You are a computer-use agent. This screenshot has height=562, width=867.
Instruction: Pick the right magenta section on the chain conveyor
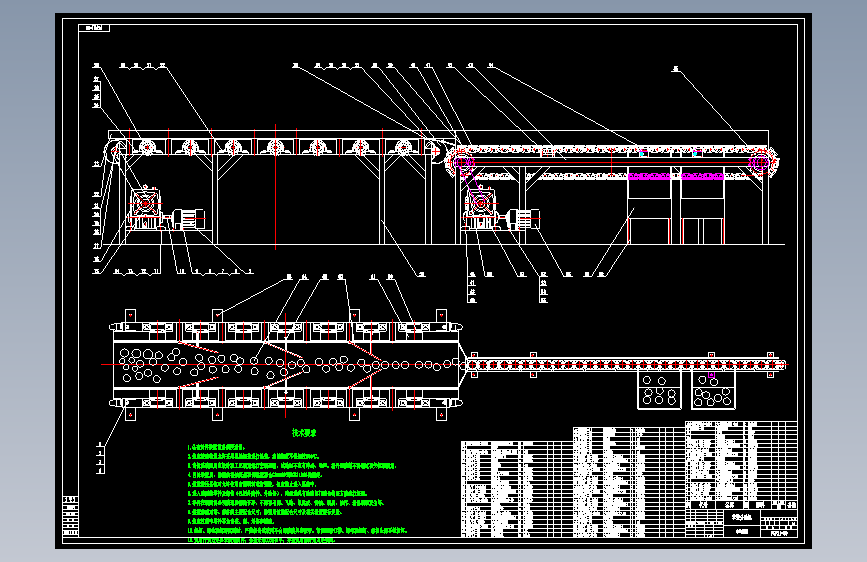tap(702, 176)
